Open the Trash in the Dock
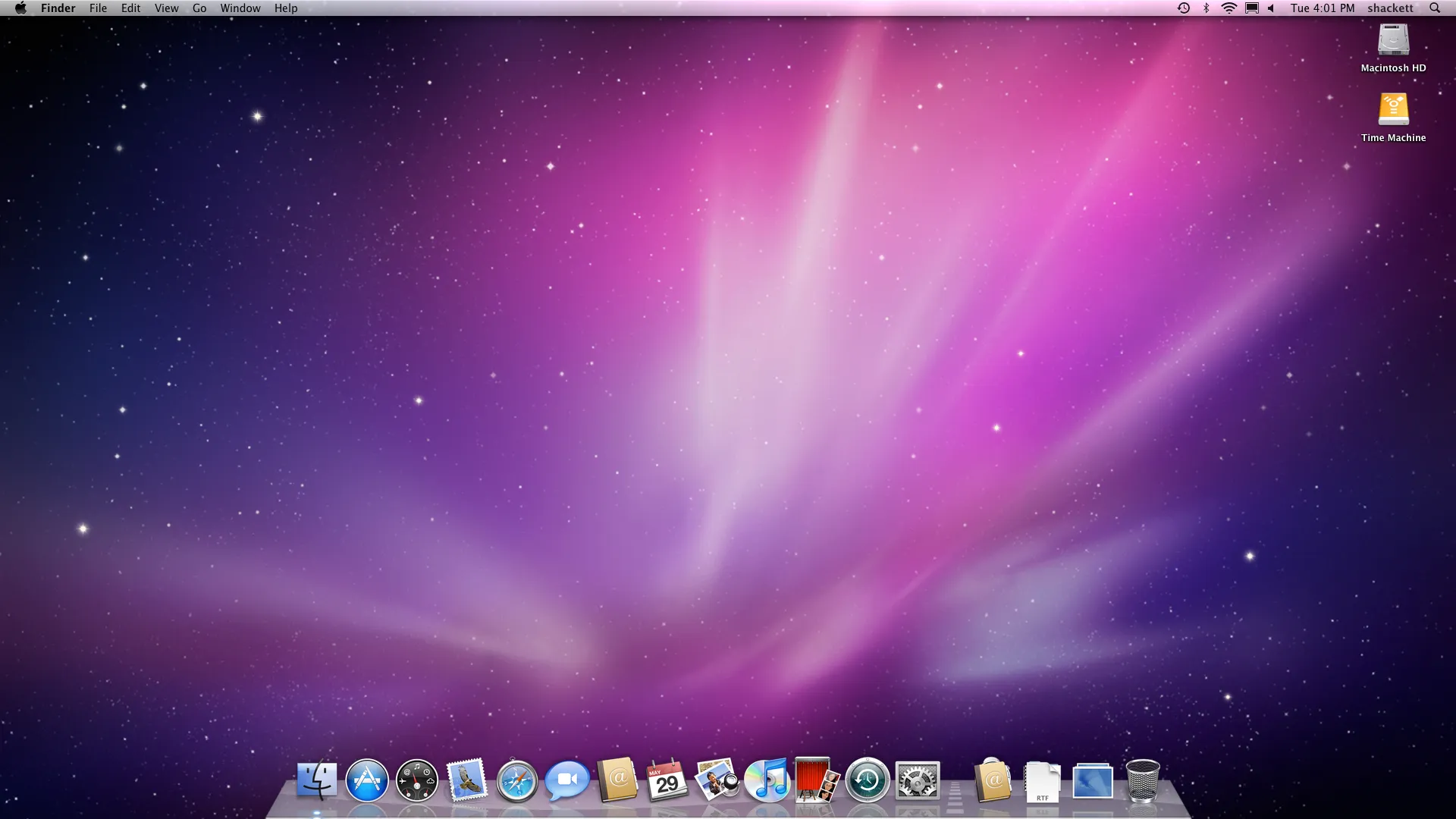 (x=1144, y=780)
